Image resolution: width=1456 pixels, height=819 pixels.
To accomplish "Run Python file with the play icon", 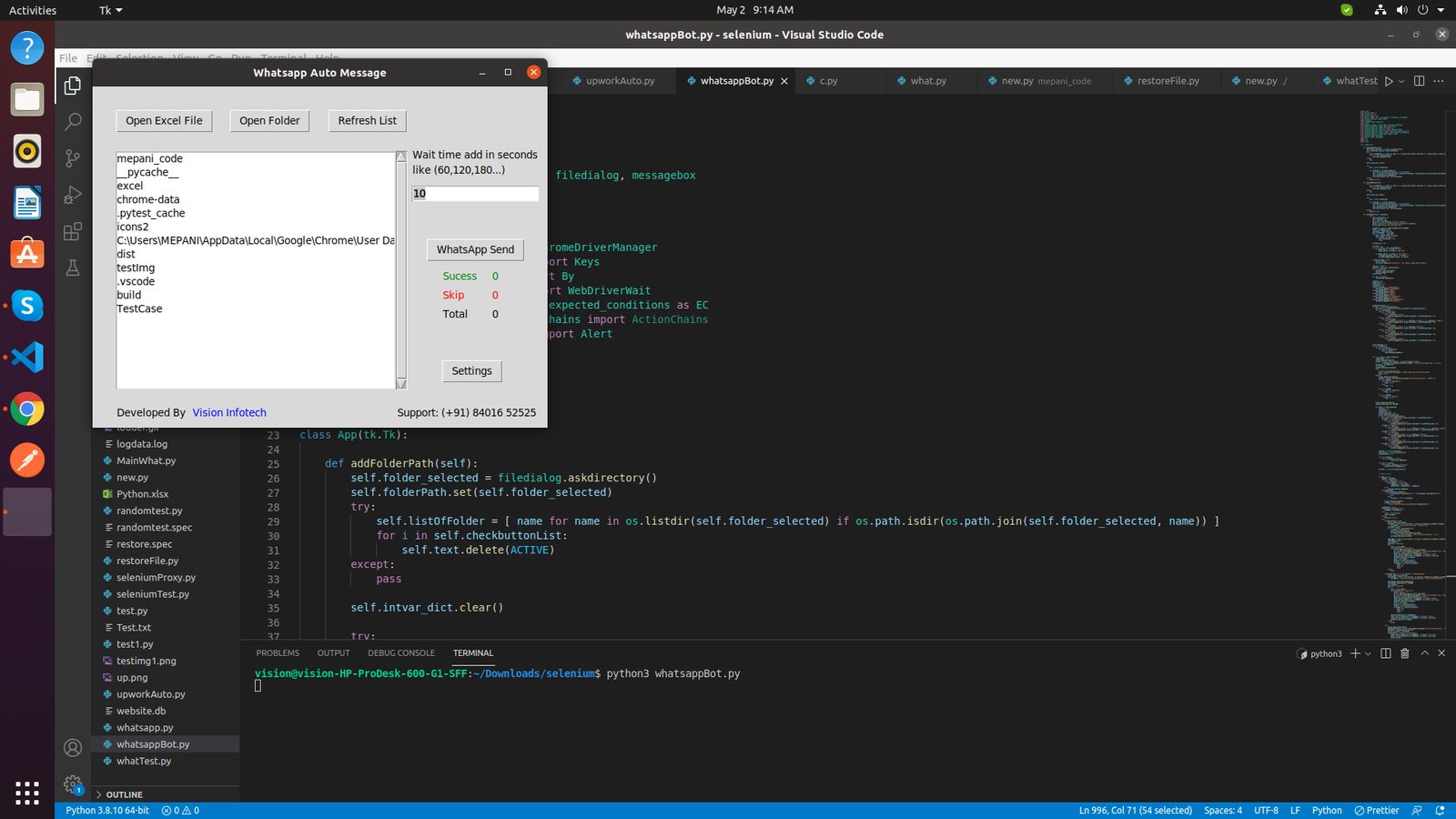I will point(1389,81).
